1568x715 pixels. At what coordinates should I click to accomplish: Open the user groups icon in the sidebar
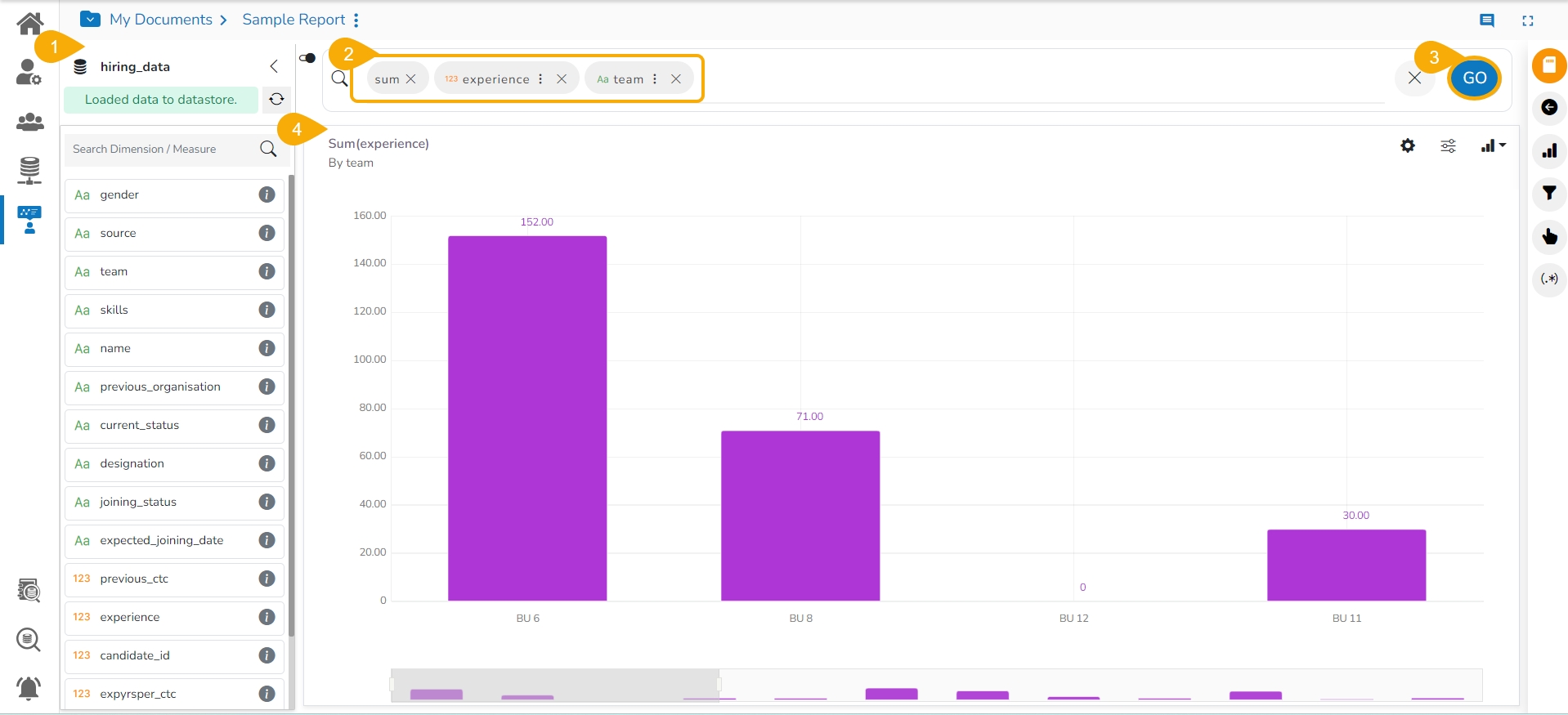pos(30,122)
